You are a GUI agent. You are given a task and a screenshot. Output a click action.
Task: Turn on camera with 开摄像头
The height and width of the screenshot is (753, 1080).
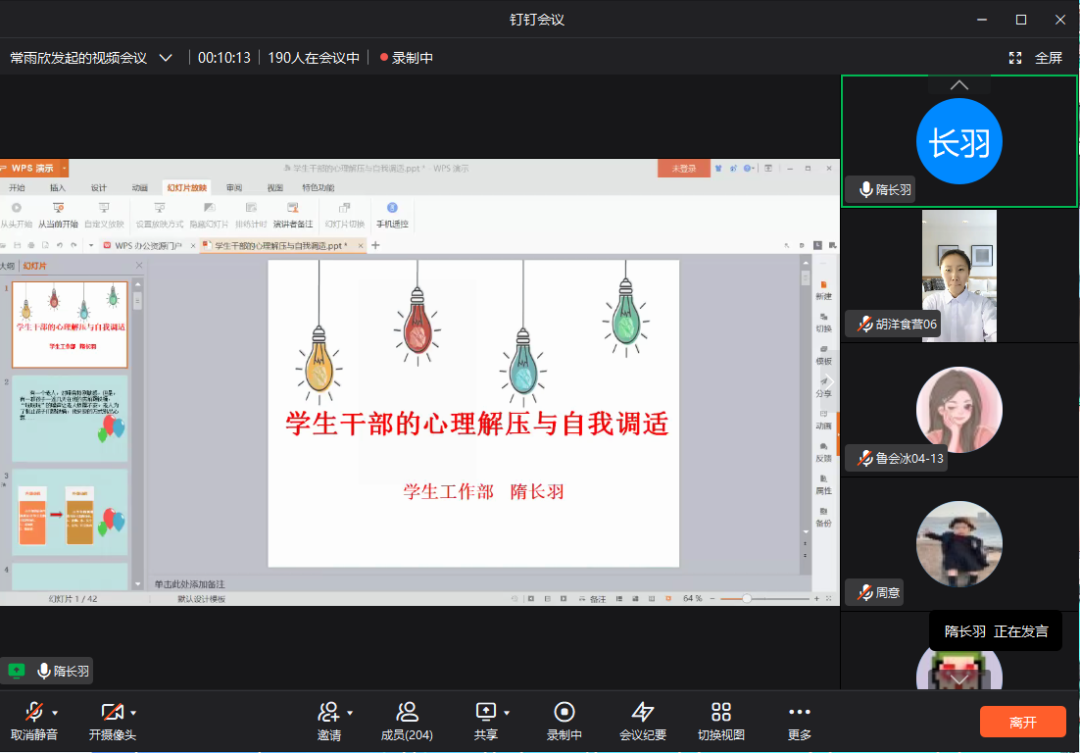point(111,714)
